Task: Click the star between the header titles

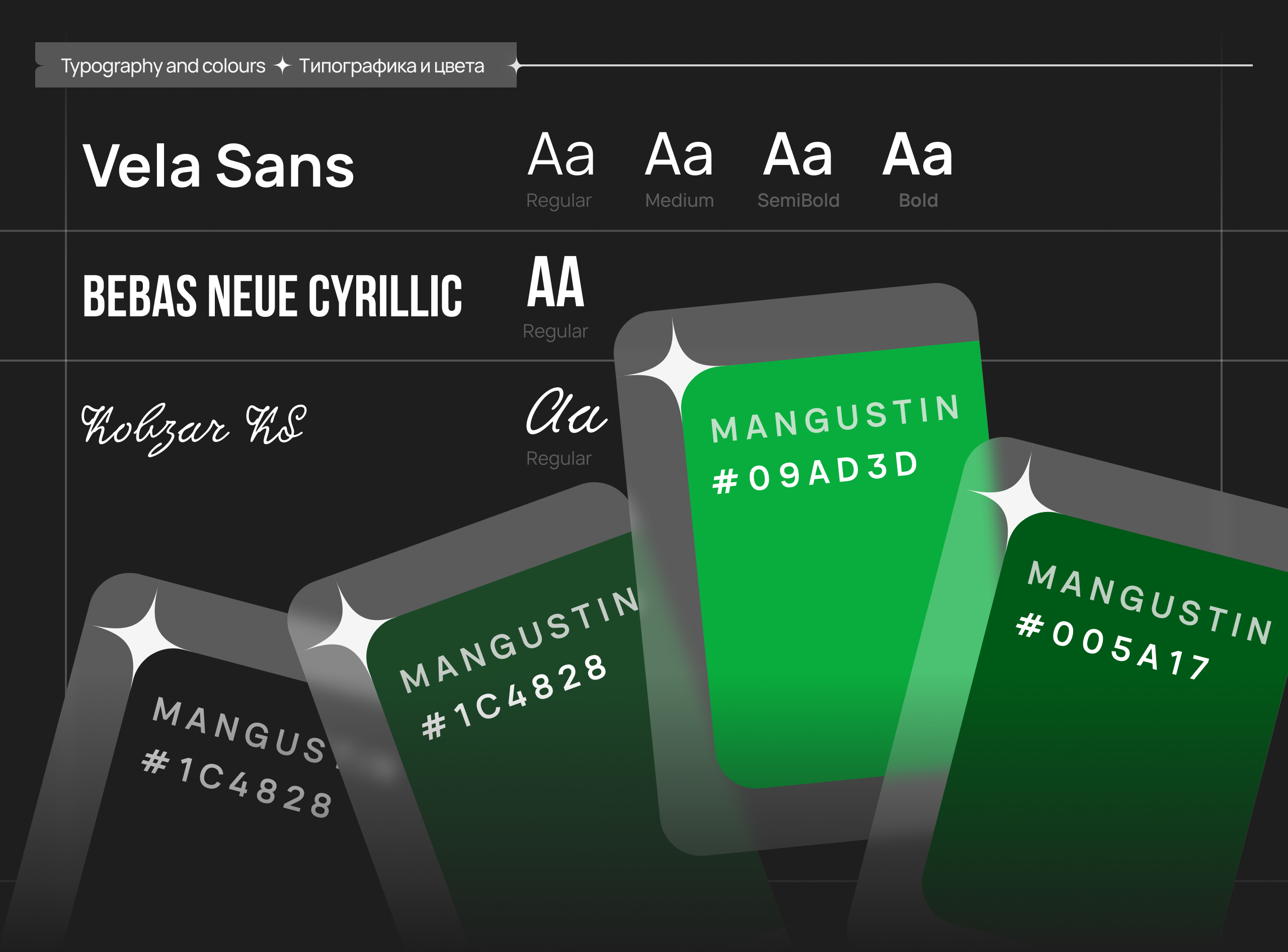Action: click(282, 66)
